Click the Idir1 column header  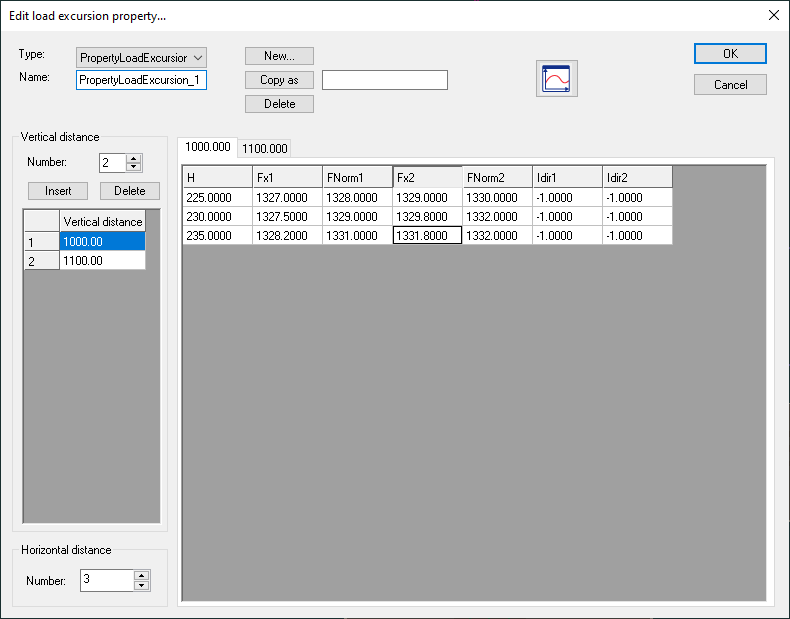pos(567,177)
